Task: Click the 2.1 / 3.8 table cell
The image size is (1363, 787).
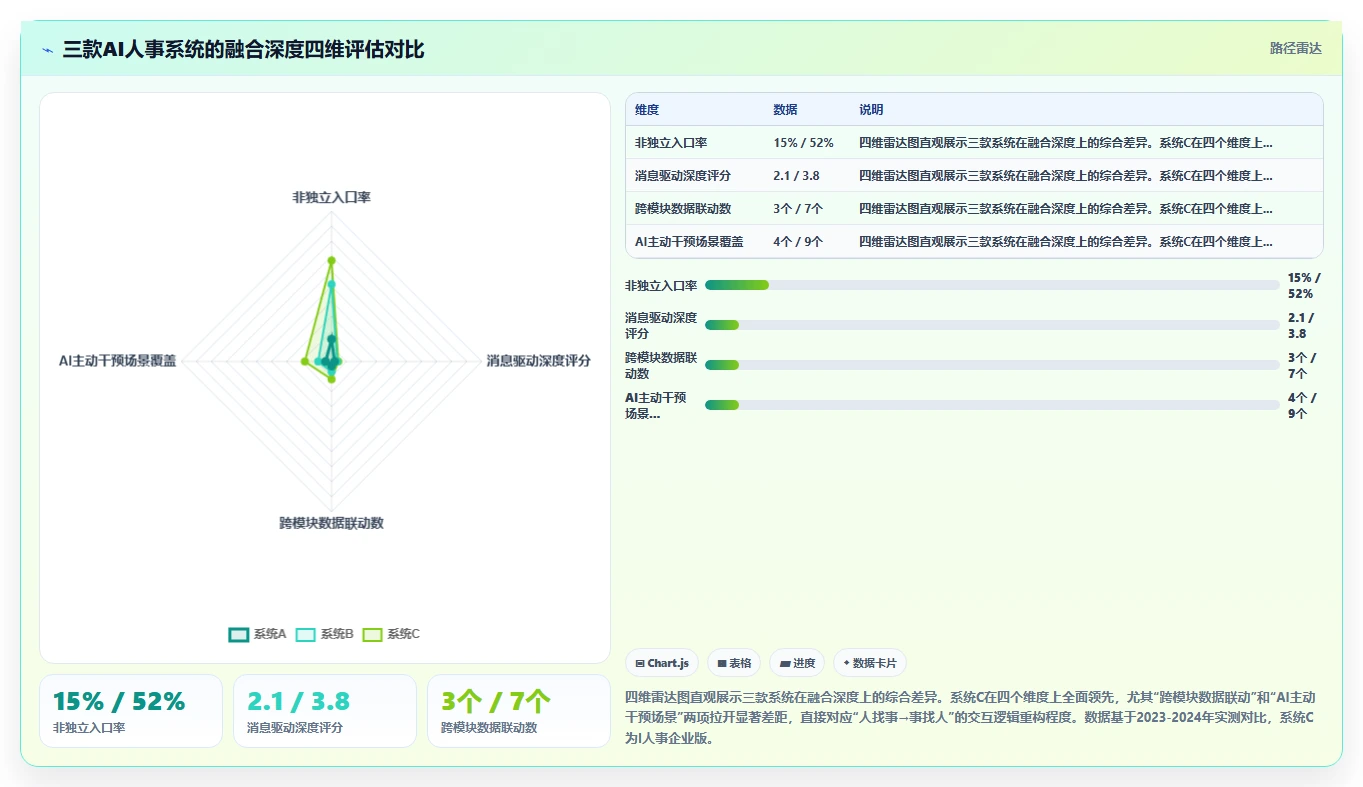Action: [796, 176]
